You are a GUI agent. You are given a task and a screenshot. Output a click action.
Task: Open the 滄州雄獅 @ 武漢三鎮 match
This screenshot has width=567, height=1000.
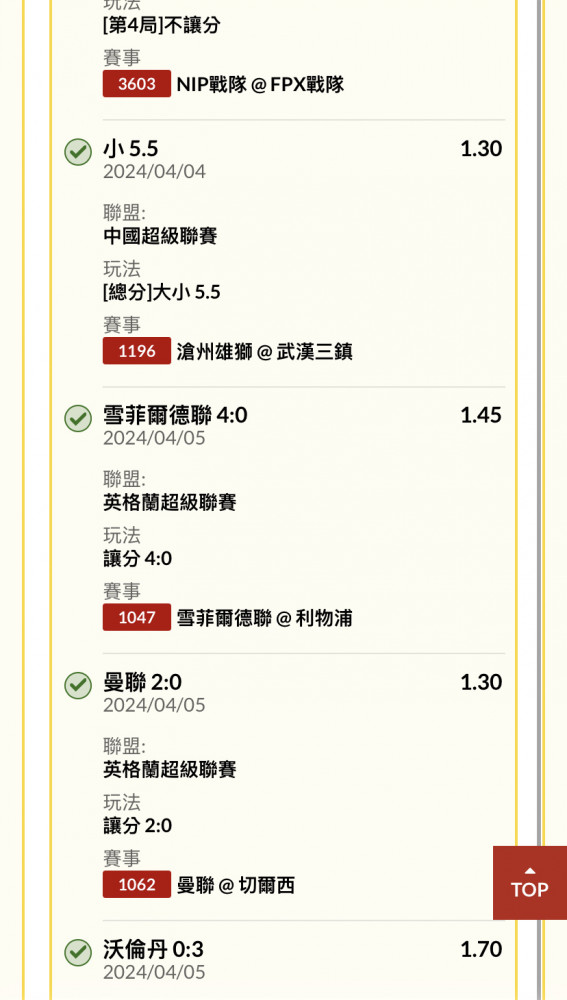(x=265, y=351)
